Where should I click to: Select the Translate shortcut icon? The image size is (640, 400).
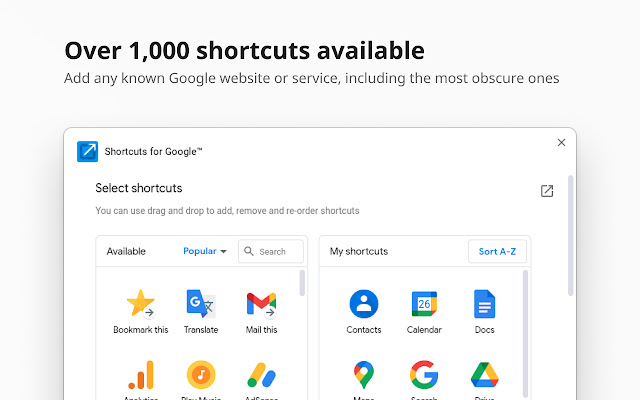pos(201,303)
